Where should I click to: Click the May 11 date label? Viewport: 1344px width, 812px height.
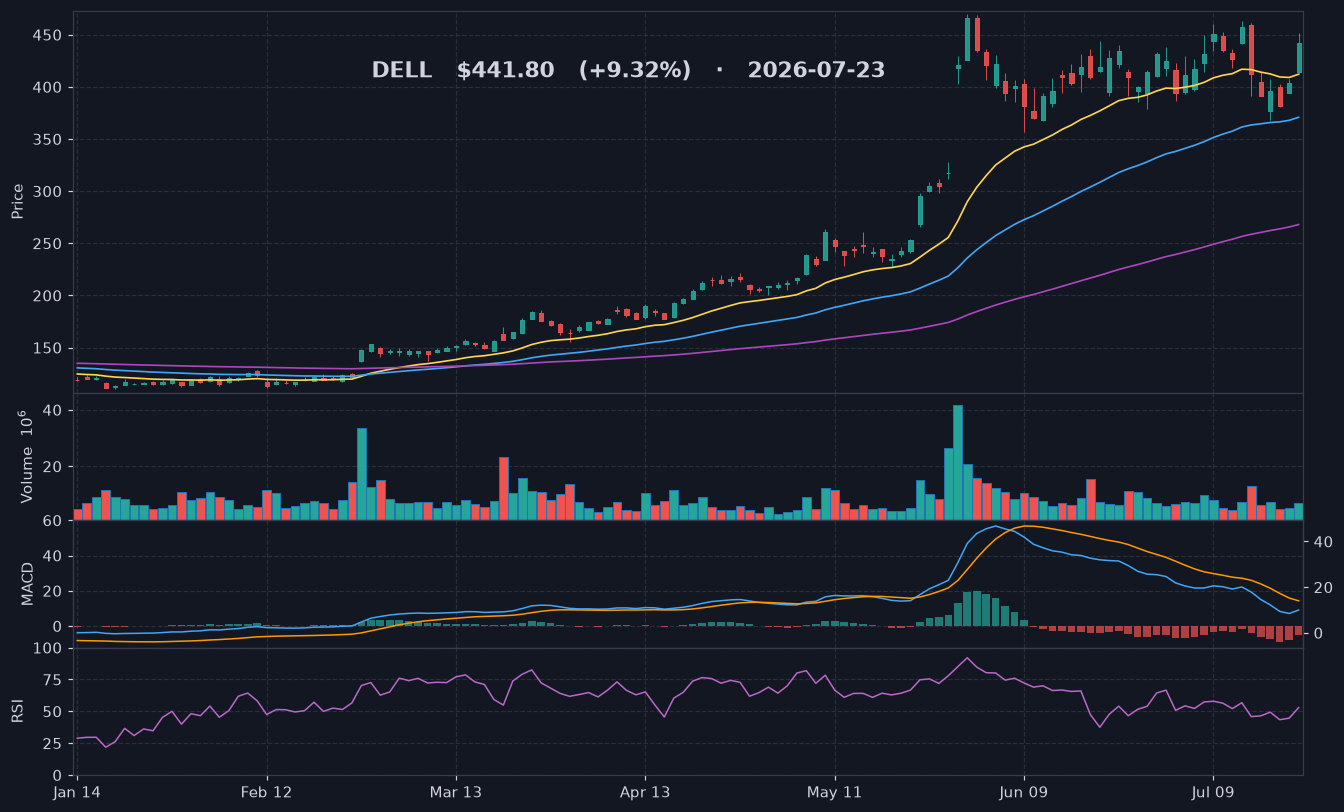pos(835,792)
